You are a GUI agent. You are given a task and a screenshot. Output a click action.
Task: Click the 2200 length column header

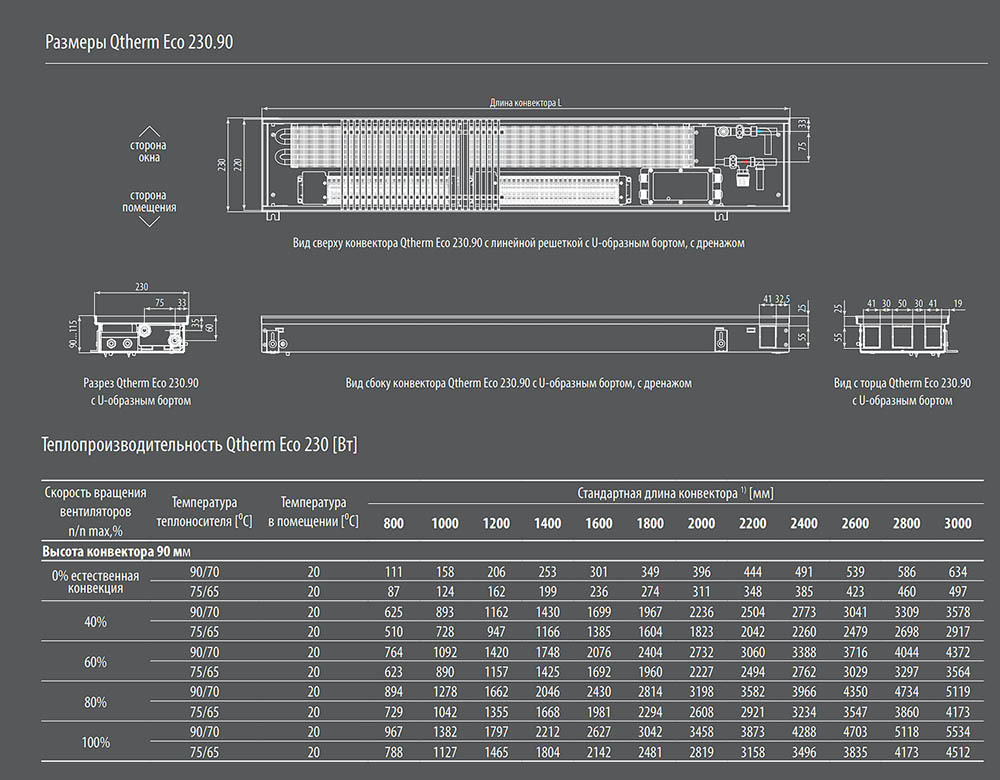point(753,524)
